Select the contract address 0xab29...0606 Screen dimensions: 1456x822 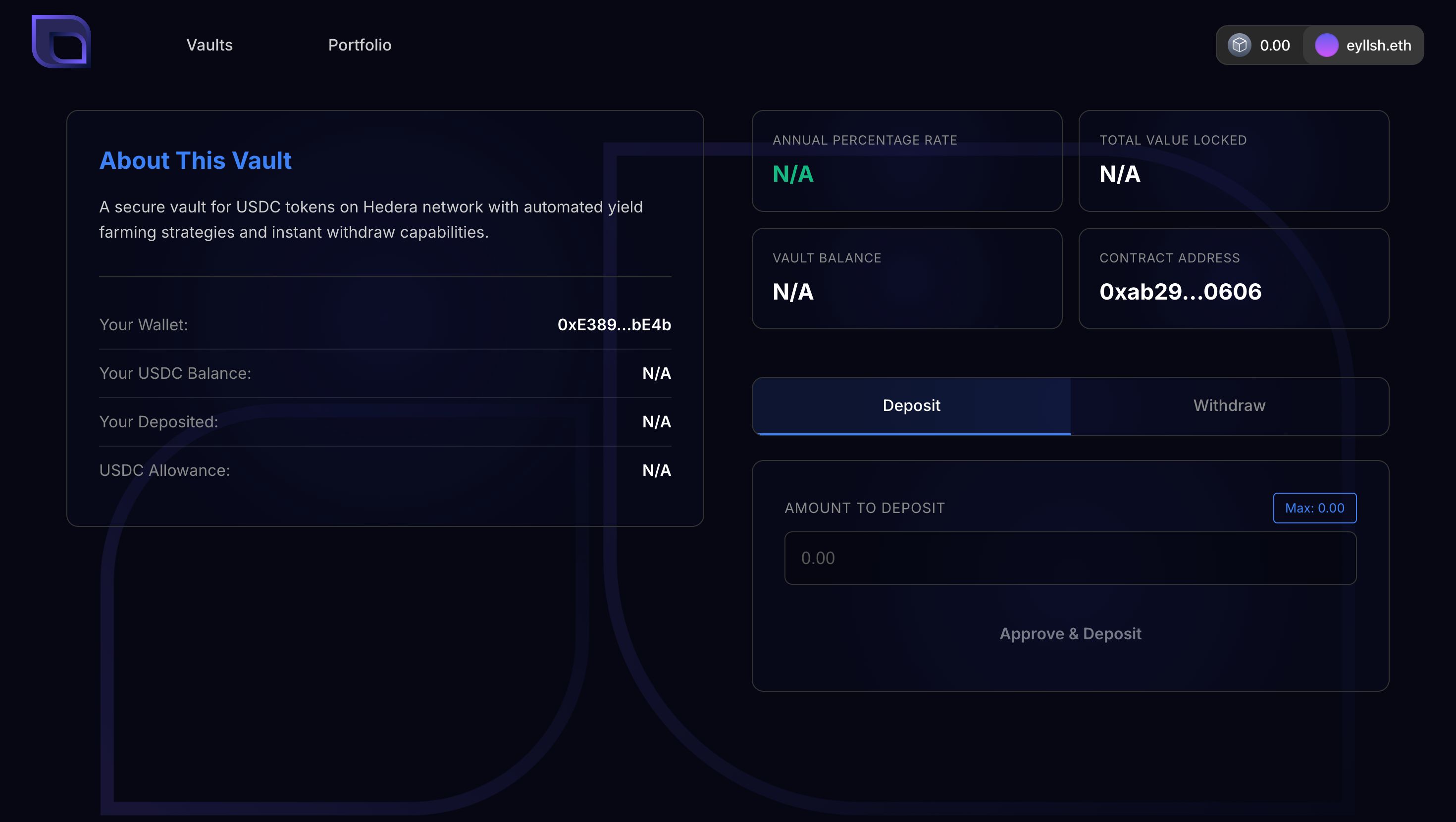(1180, 292)
